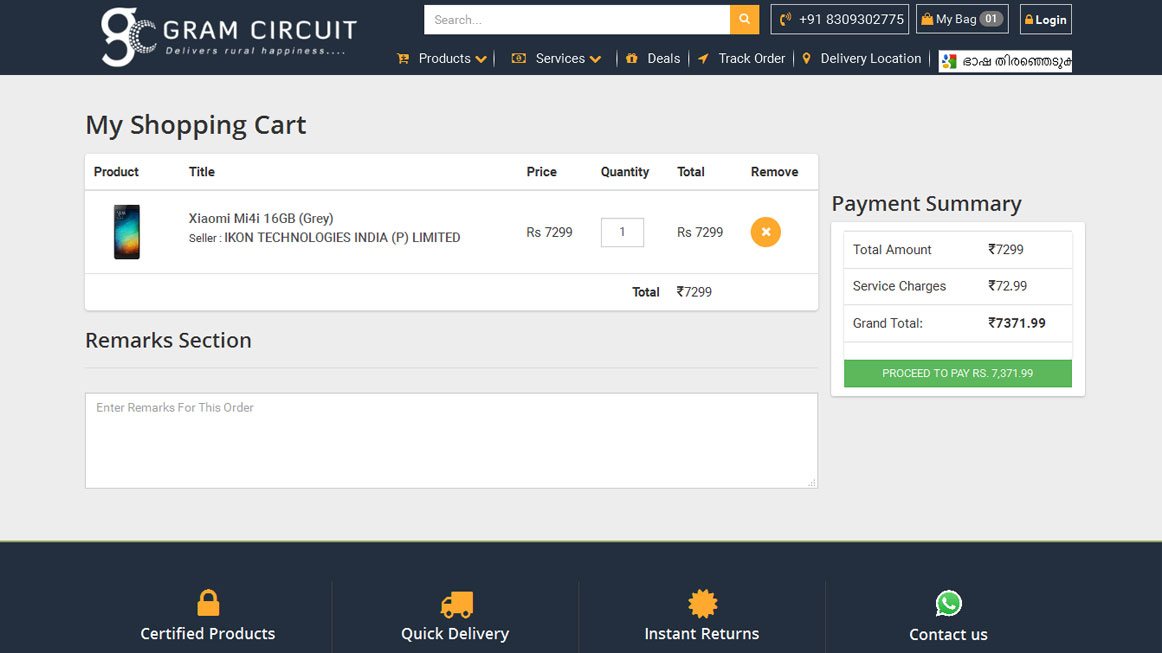Click the Certified Products padlock icon

pos(208,603)
